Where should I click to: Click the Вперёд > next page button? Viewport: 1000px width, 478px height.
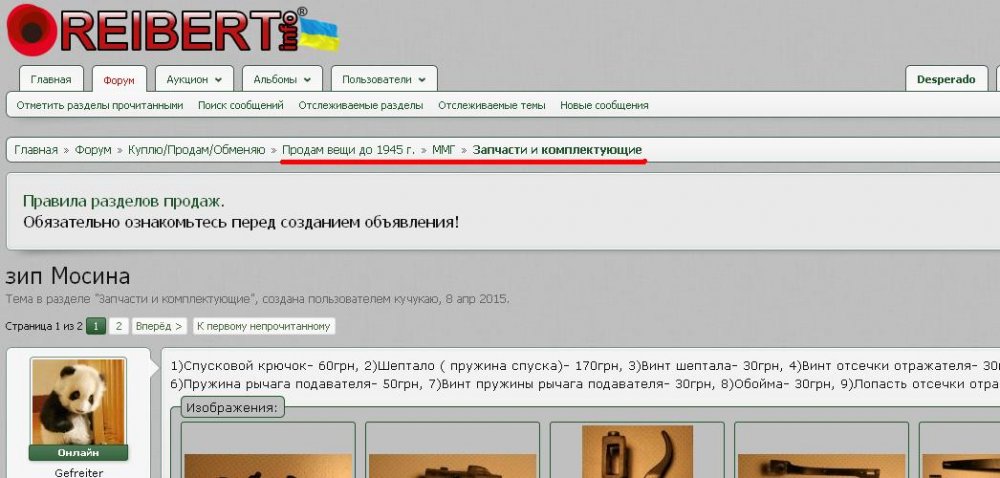tap(159, 326)
